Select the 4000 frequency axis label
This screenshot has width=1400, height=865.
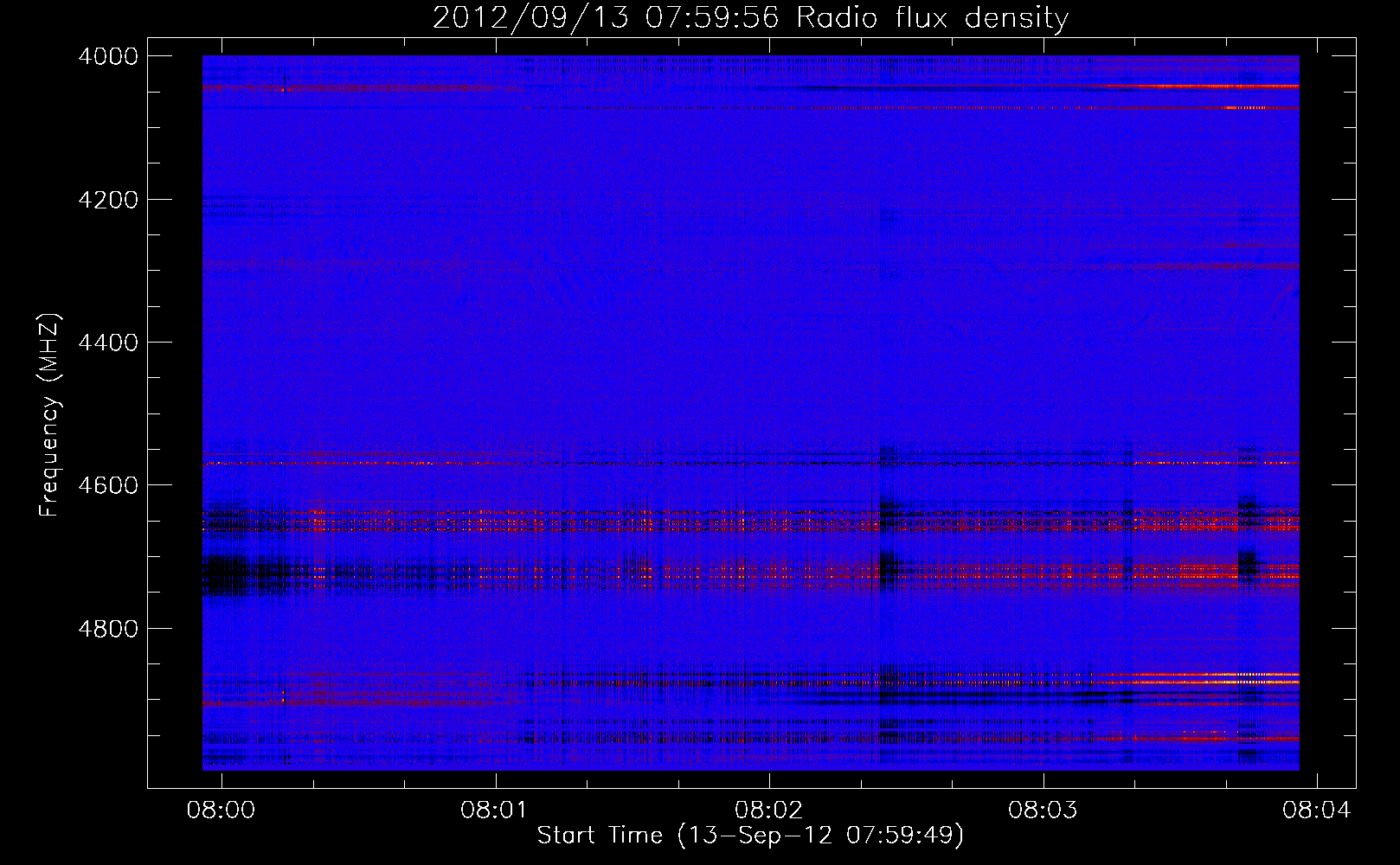click(107, 56)
